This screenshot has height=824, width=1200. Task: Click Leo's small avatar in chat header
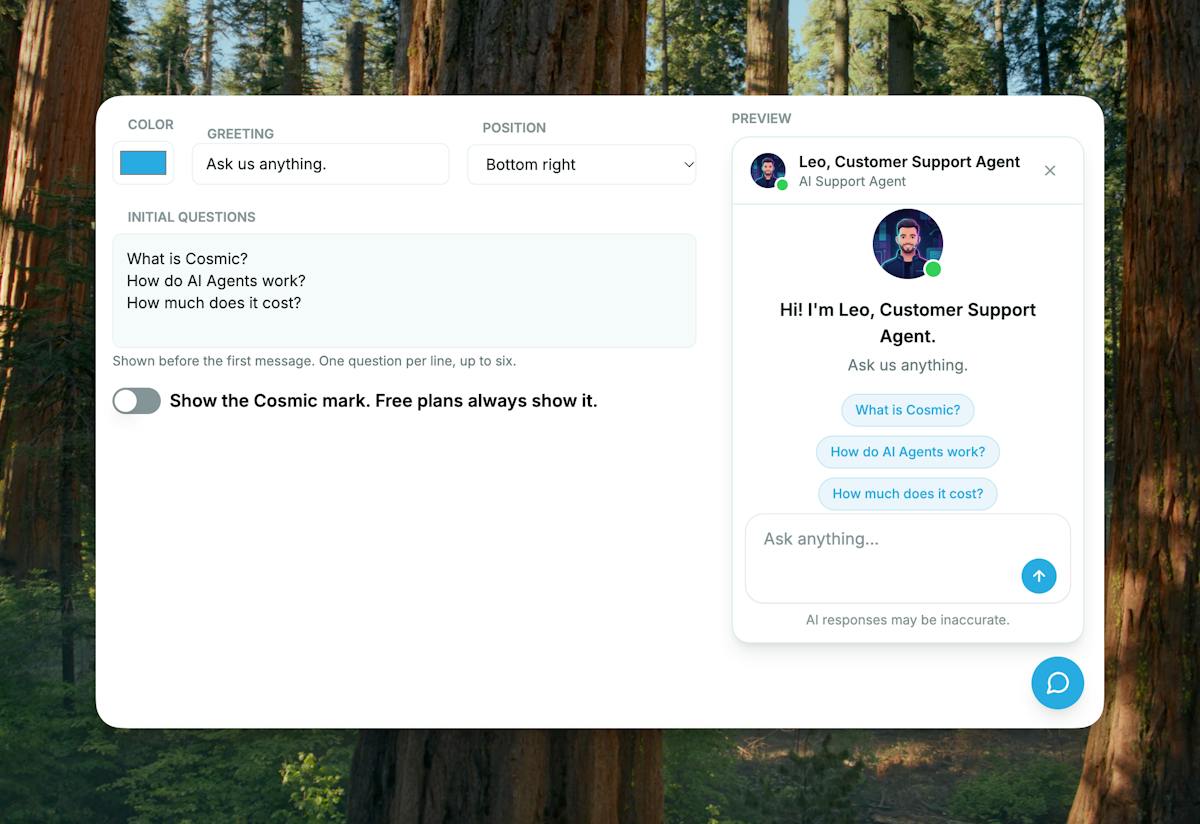point(768,171)
